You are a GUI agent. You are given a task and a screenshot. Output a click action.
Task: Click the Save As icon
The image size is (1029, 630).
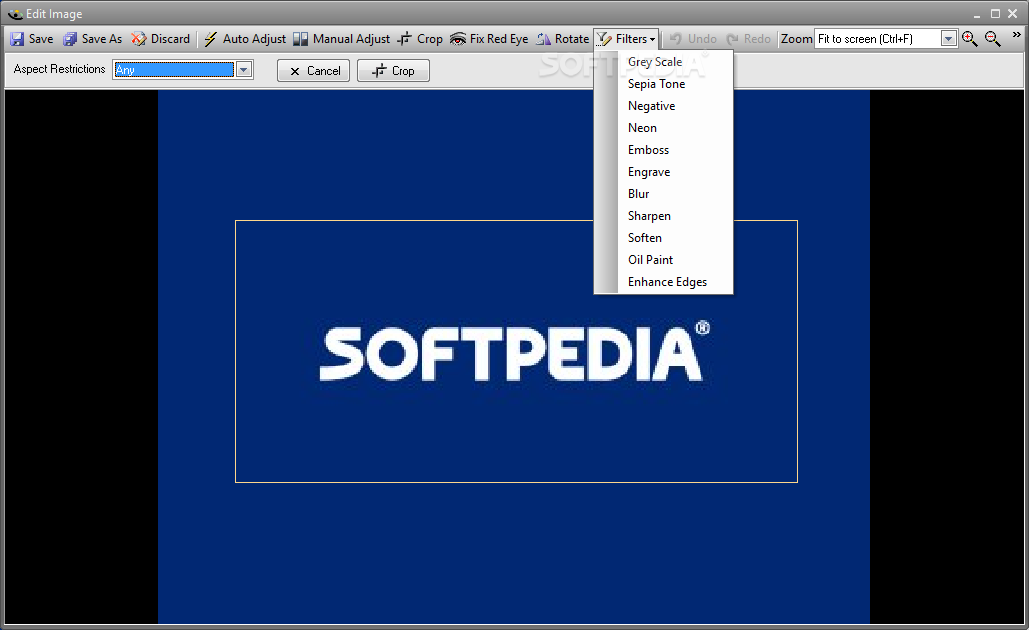70,39
